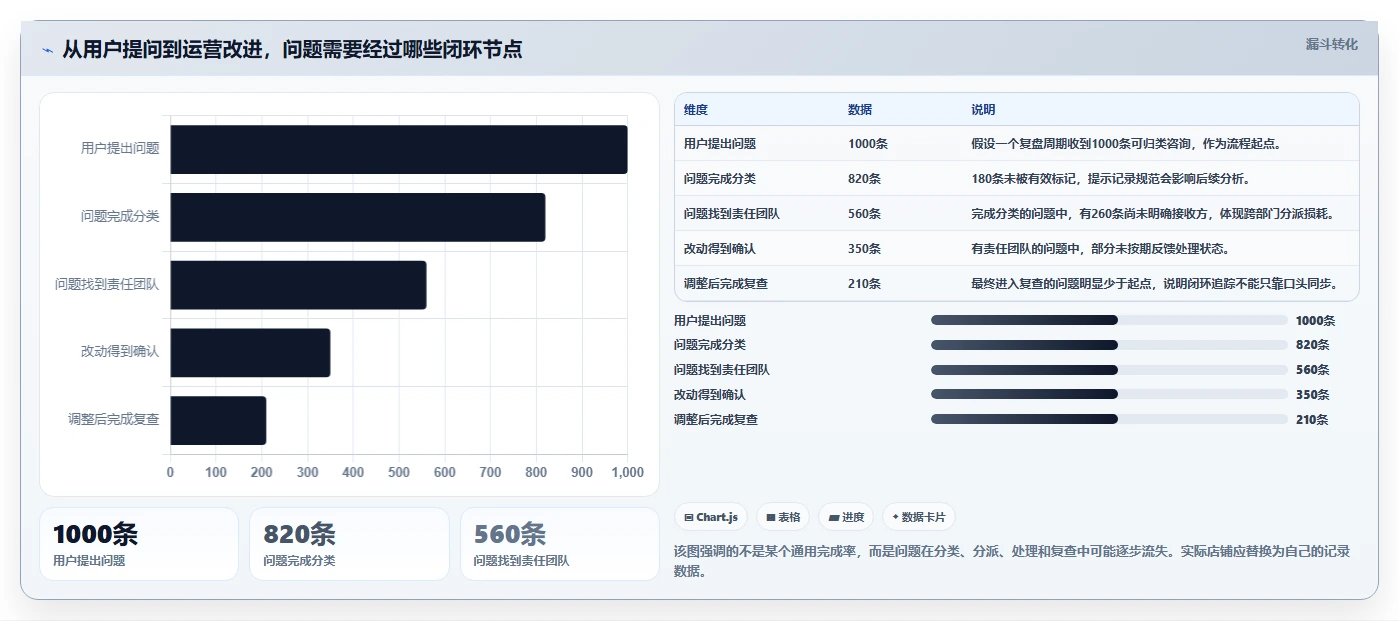This screenshot has width=1399, height=621.
Task: Open the 820条 问题完成分类 data card
Action: [349, 544]
